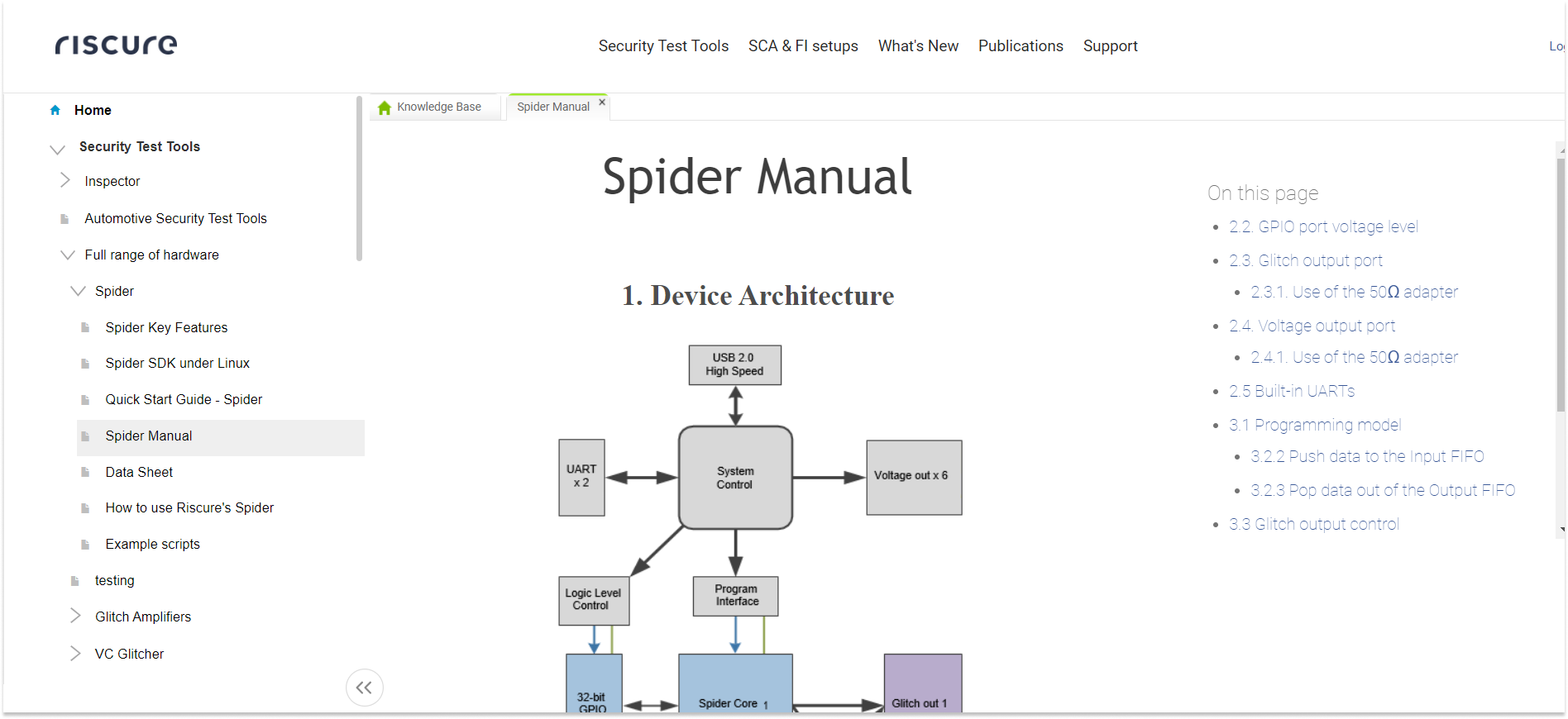The height and width of the screenshot is (719, 1568).
Task: Click the green Knowledge Base home icon
Action: pyautogui.click(x=385, y=107)
